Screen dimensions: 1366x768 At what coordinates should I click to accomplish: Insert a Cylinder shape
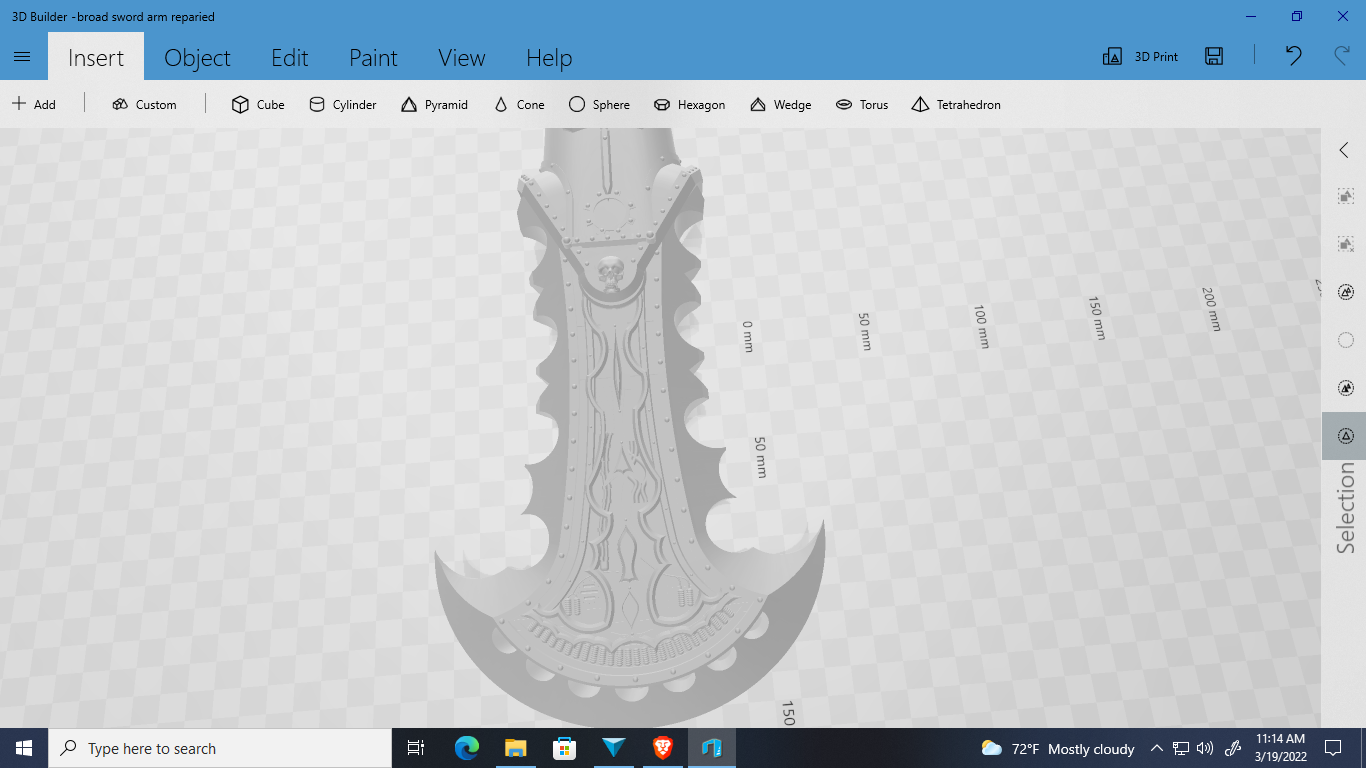(x=342, y=104)
